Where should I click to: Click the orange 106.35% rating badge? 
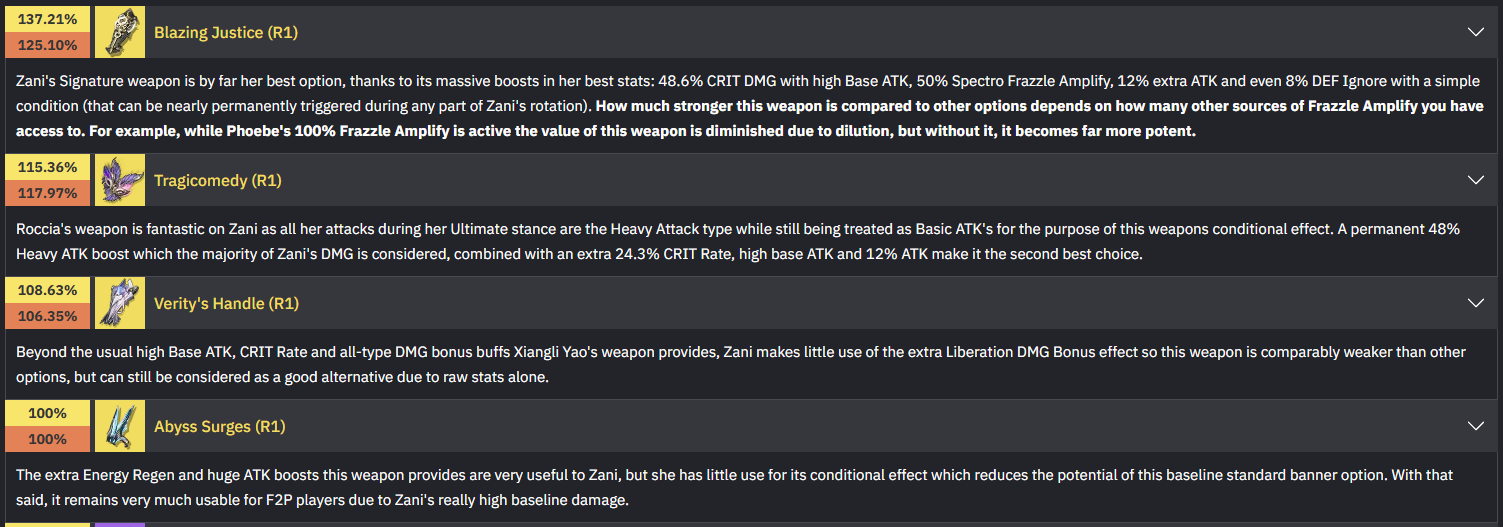(47, 316)
